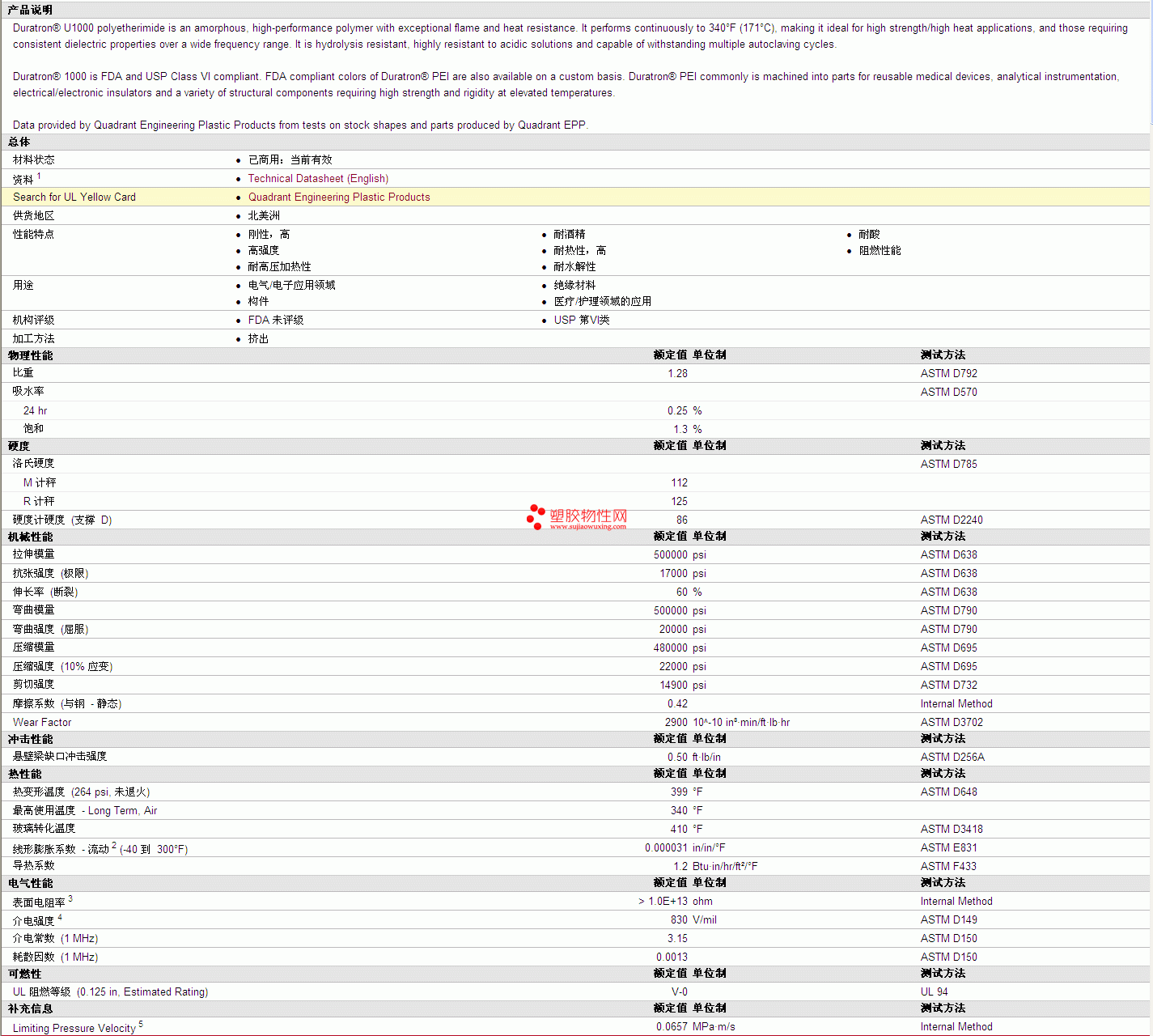Screen dimensions: 1153x1036
Task: Click footnote 3 next to 表面电阻率
Action: (x=70, y=898)
